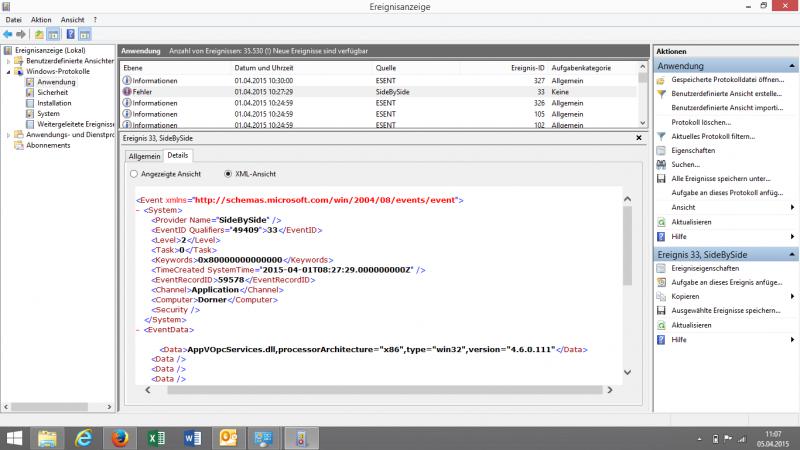The width and height of the screenshot is (800, 450).
Task: Click the Aktuelles Protokoll filtern funnel icon
Action: pos(661,137)
